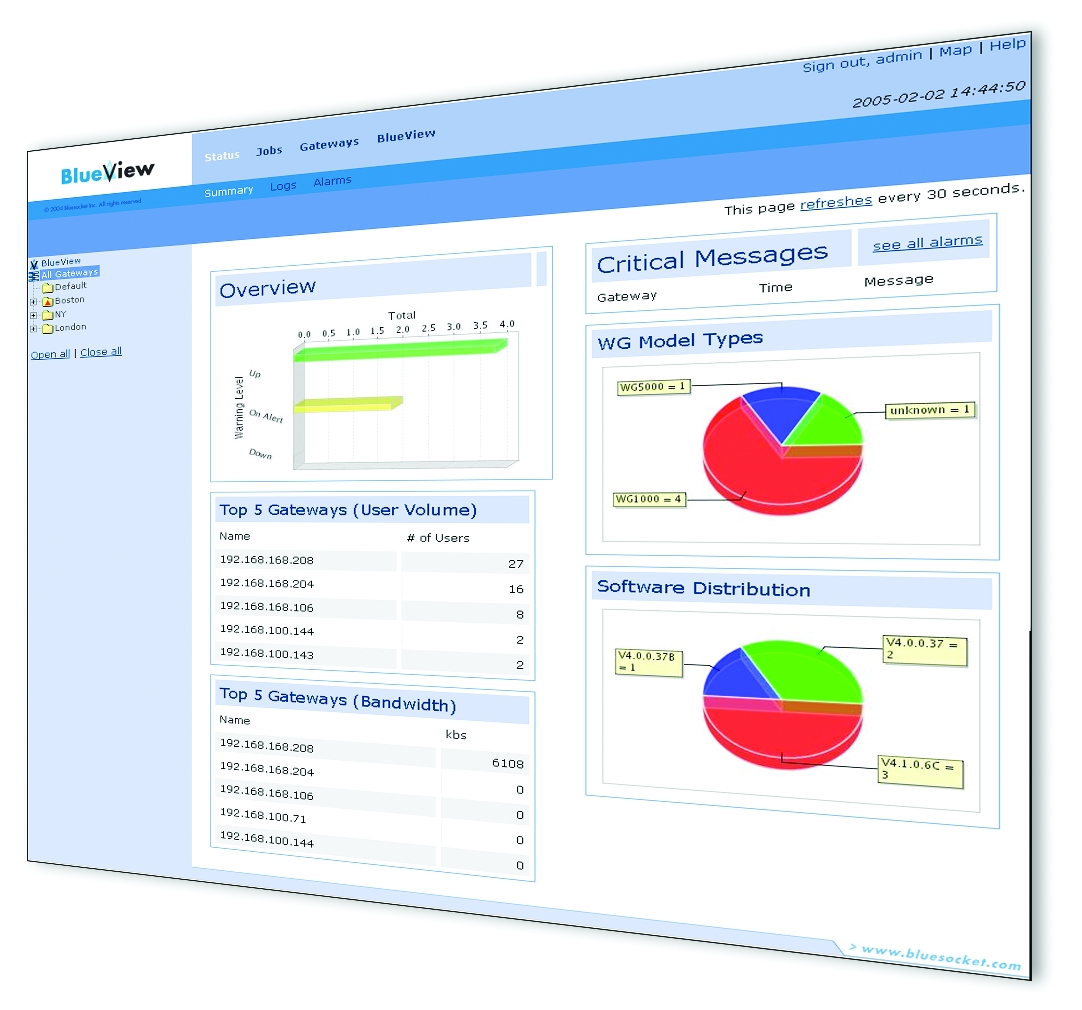Viewport: 1082px width, 1010px height.
Task: Expand the London tree node
Action: pyautogui.click(x=33, y=329)
